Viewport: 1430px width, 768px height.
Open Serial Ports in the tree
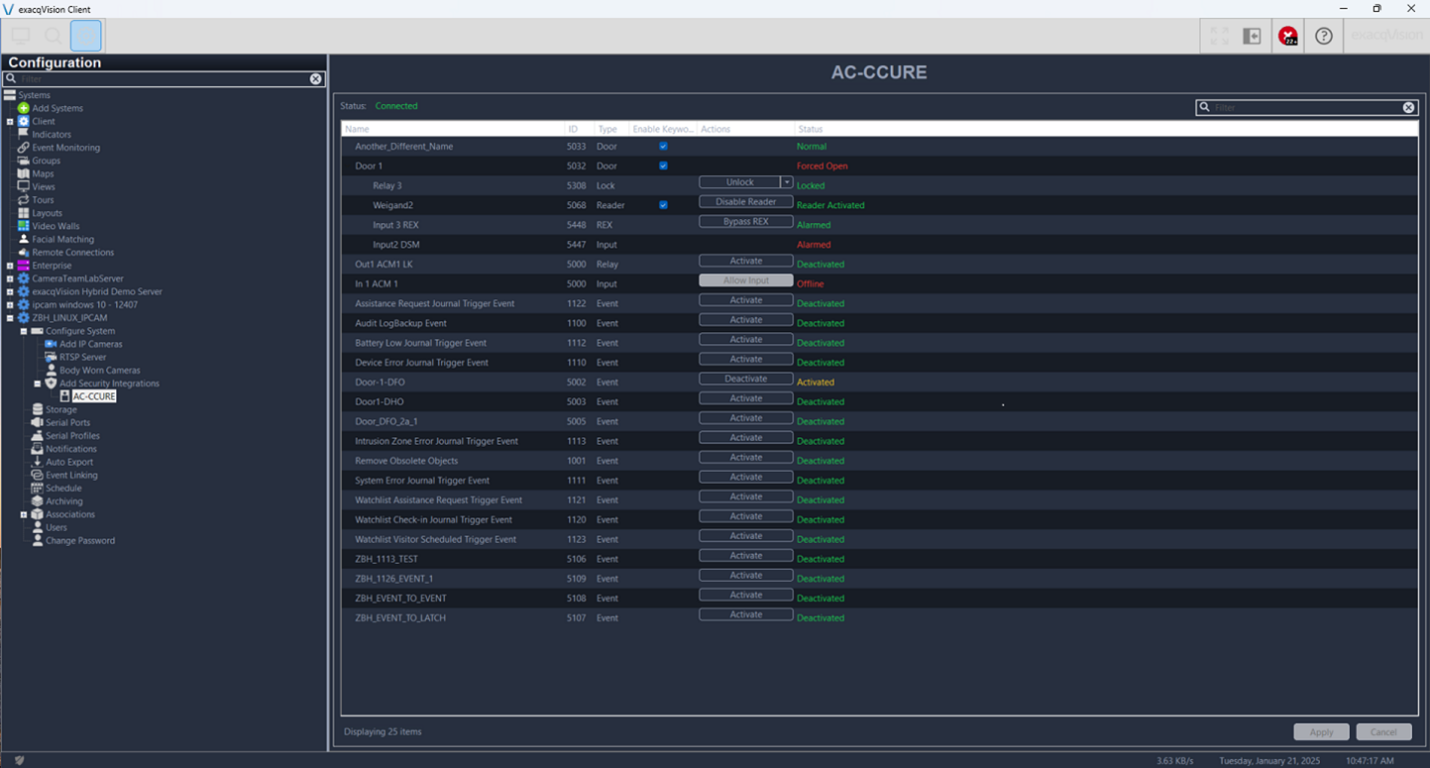click(x=68, y=423)
